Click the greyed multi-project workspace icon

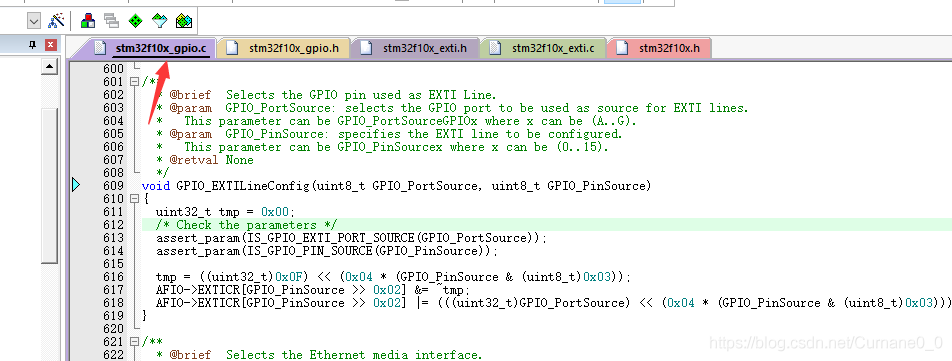pyautogui.click(x=112, y=21)
